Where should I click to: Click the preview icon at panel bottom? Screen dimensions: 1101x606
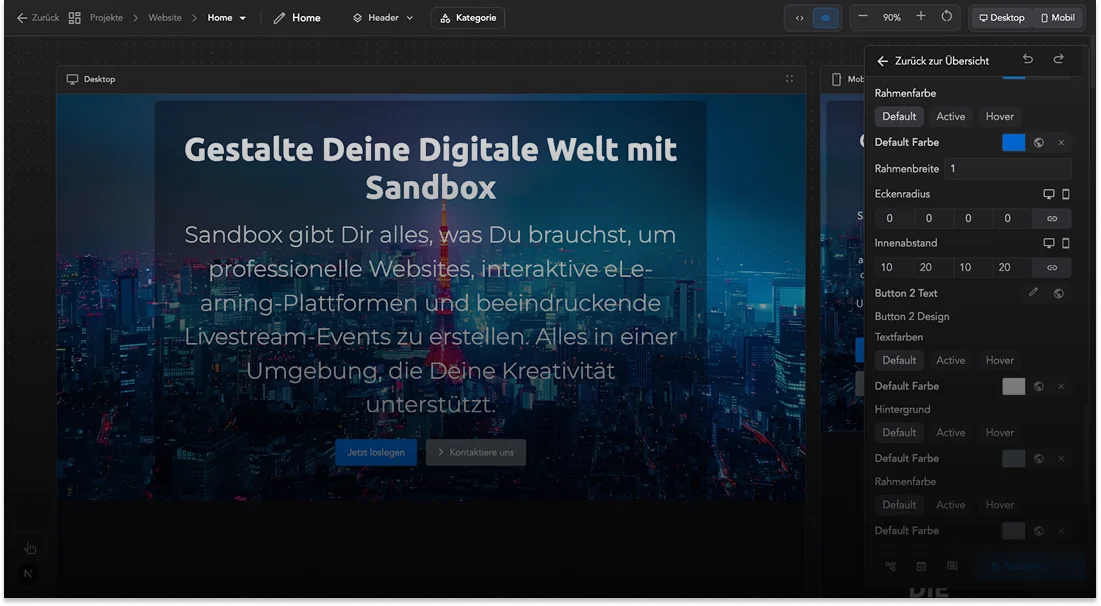point(921,566)
